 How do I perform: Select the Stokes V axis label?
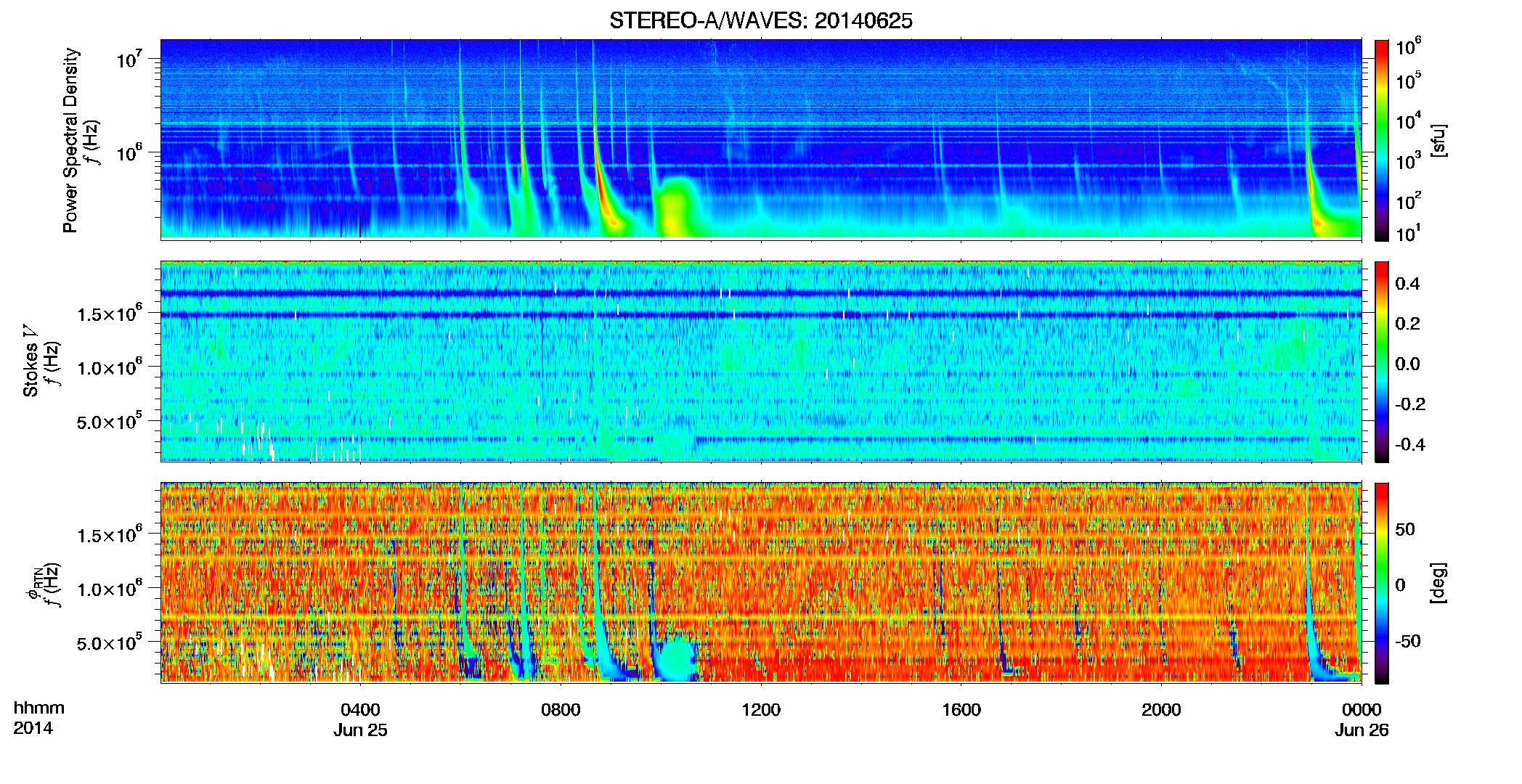pyautogui.click(x=31, y=361)
